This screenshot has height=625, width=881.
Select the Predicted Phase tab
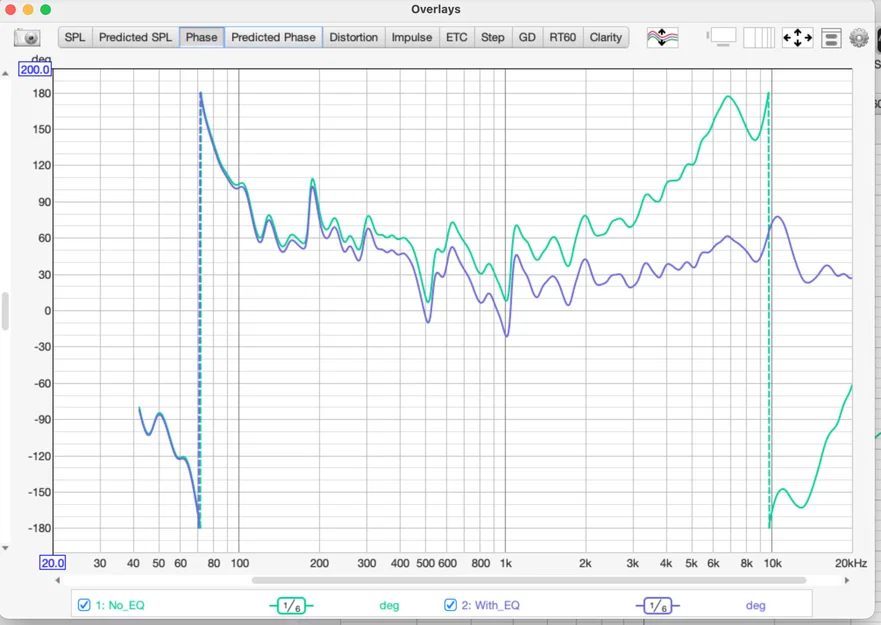click(x=274, y=38)
